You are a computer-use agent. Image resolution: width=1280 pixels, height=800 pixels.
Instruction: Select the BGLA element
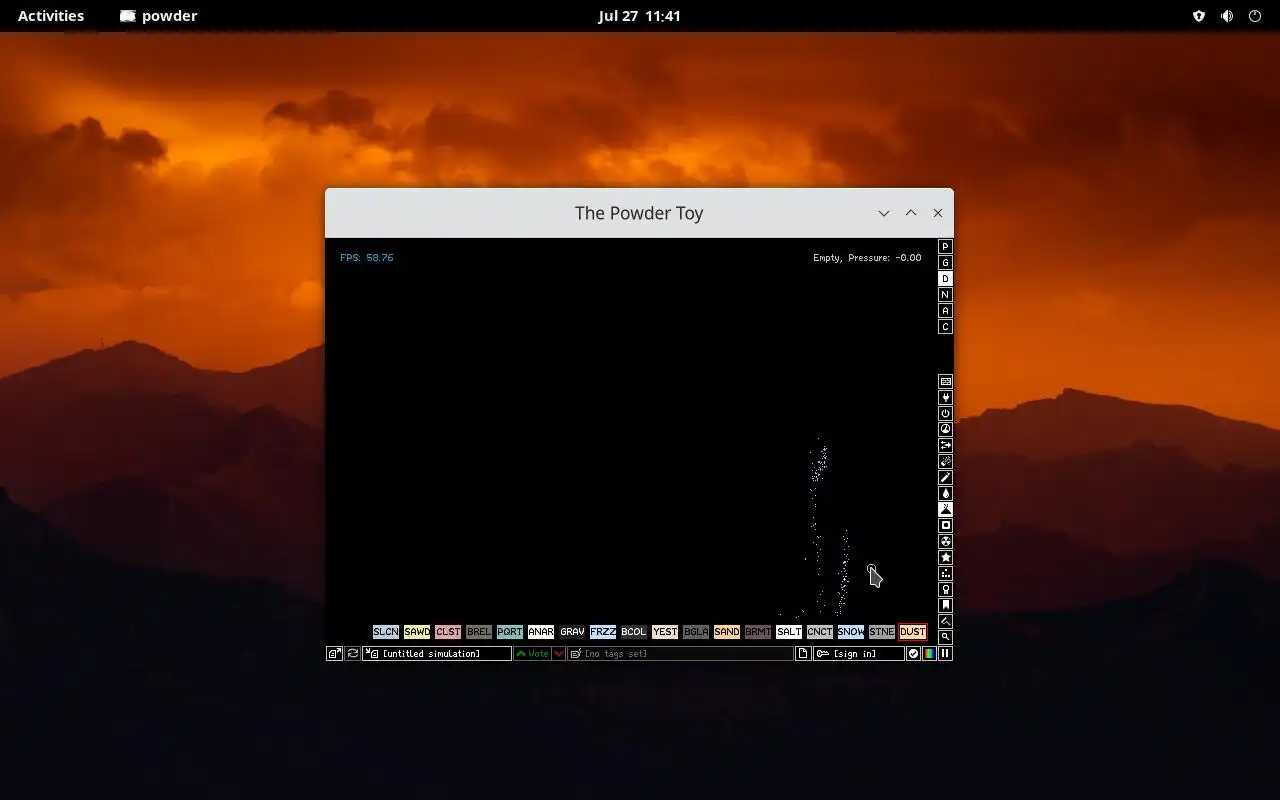696,632
